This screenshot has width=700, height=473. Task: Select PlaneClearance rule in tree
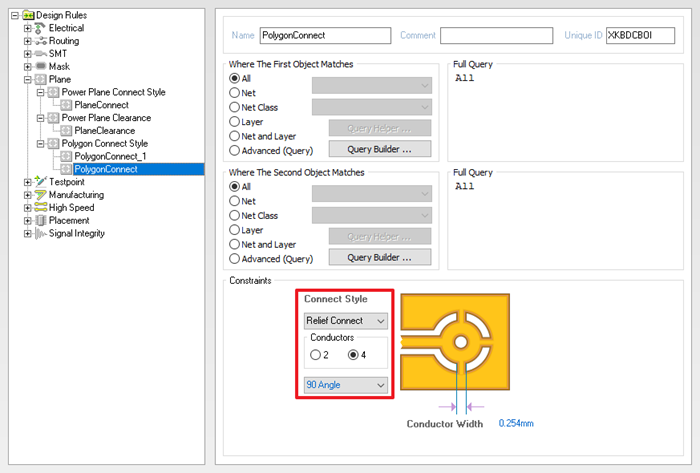[x=104, y=131]
